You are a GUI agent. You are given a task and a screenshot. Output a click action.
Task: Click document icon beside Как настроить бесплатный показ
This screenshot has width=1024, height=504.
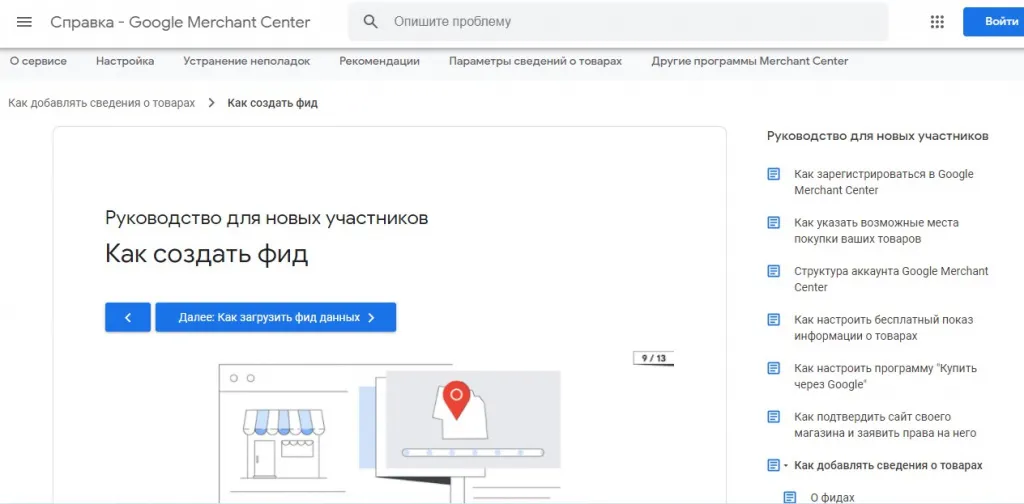tap(773, 320)
